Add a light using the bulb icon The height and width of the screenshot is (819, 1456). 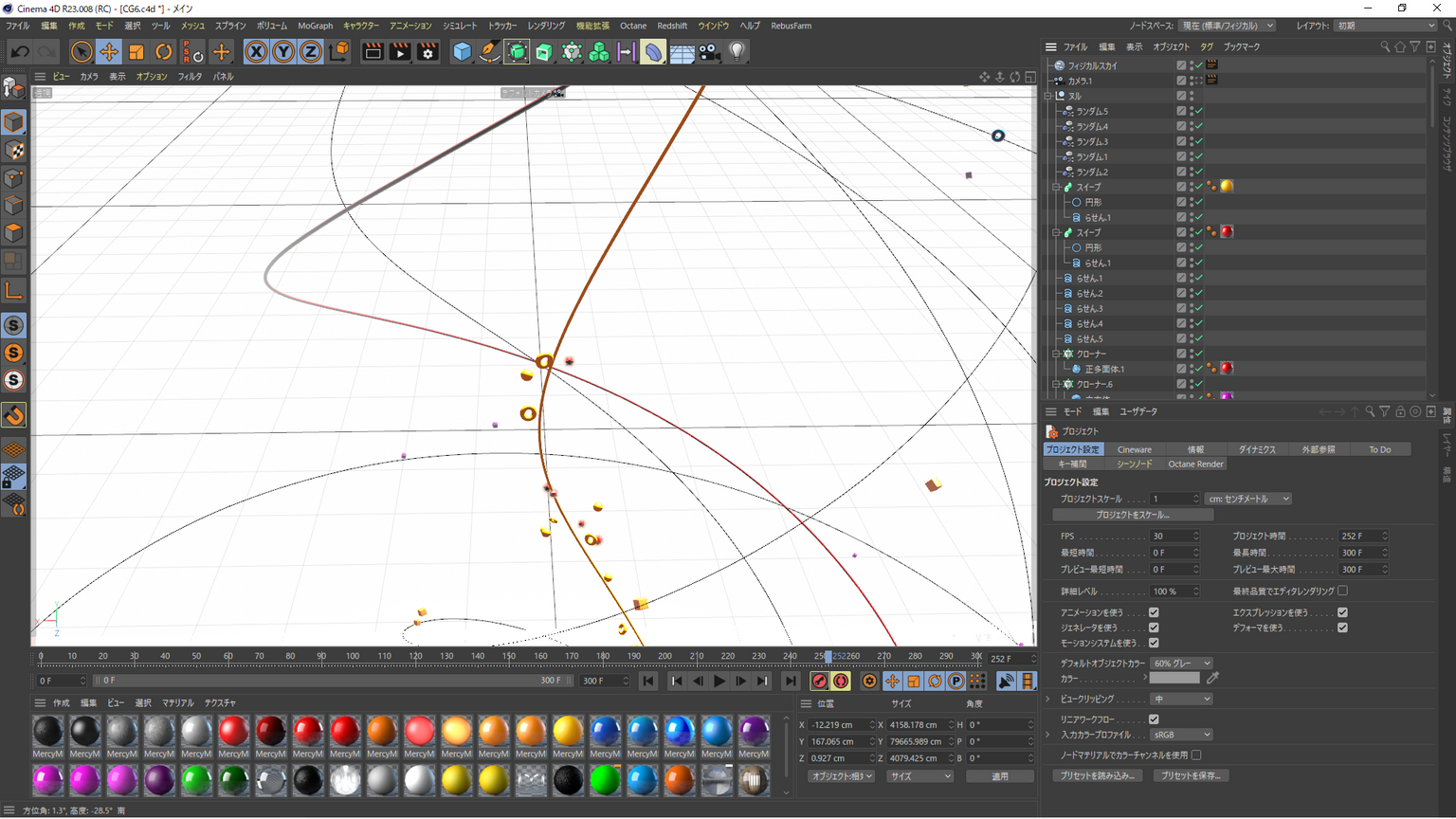[x=737, y=52]
